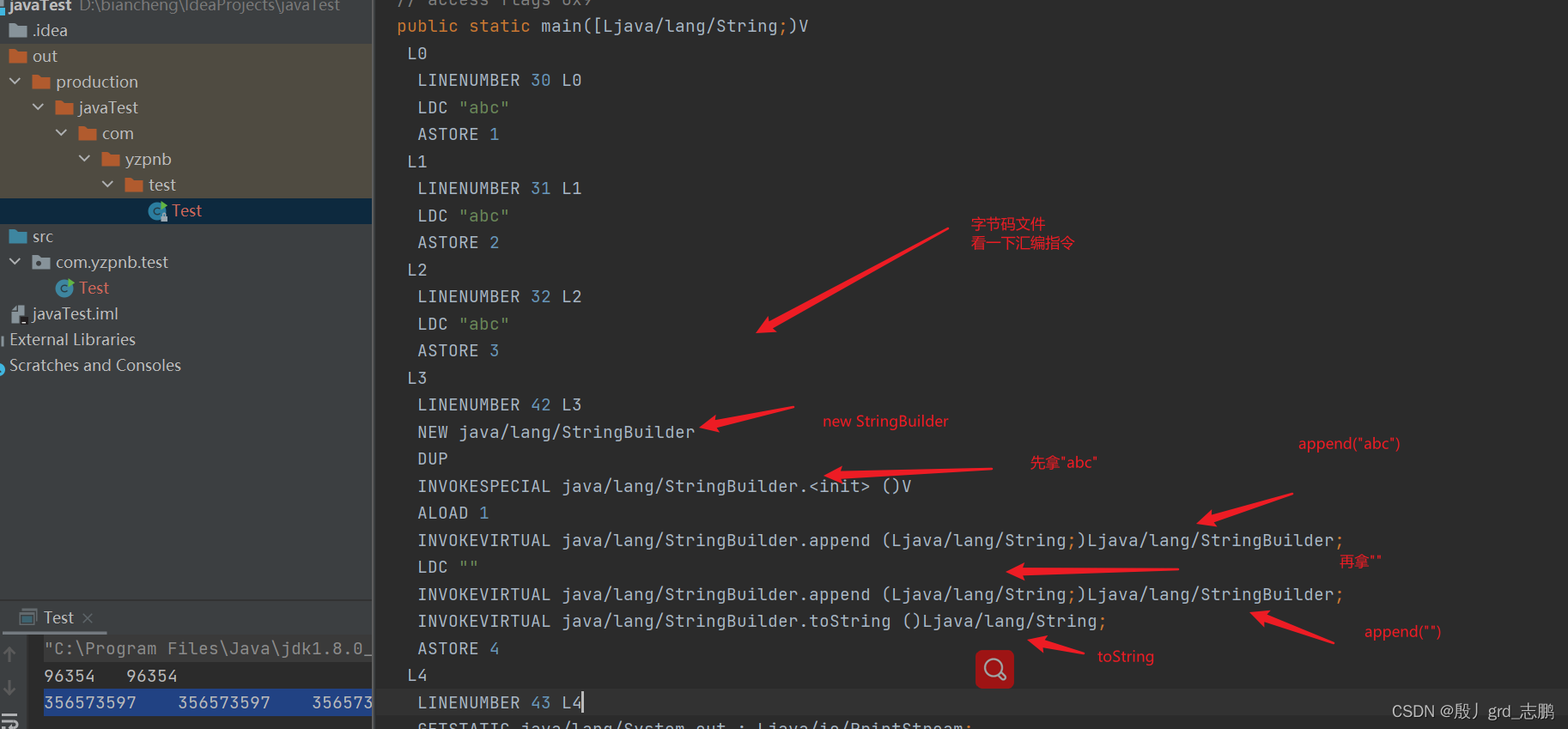Click the "LINENUMBER 31 L1" line
This screenshot has width=1568, height=729.
click(x=500, y=189)
